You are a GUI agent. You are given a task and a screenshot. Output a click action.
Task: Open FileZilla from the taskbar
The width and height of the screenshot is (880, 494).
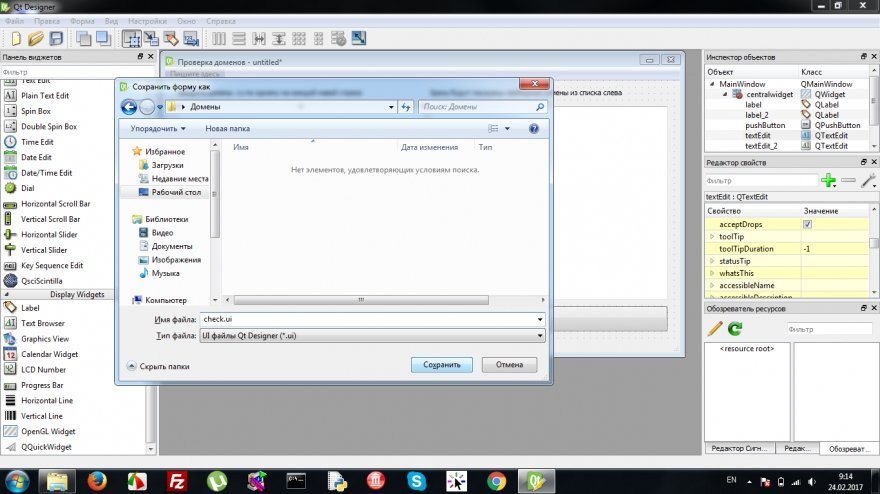(177, 481)
